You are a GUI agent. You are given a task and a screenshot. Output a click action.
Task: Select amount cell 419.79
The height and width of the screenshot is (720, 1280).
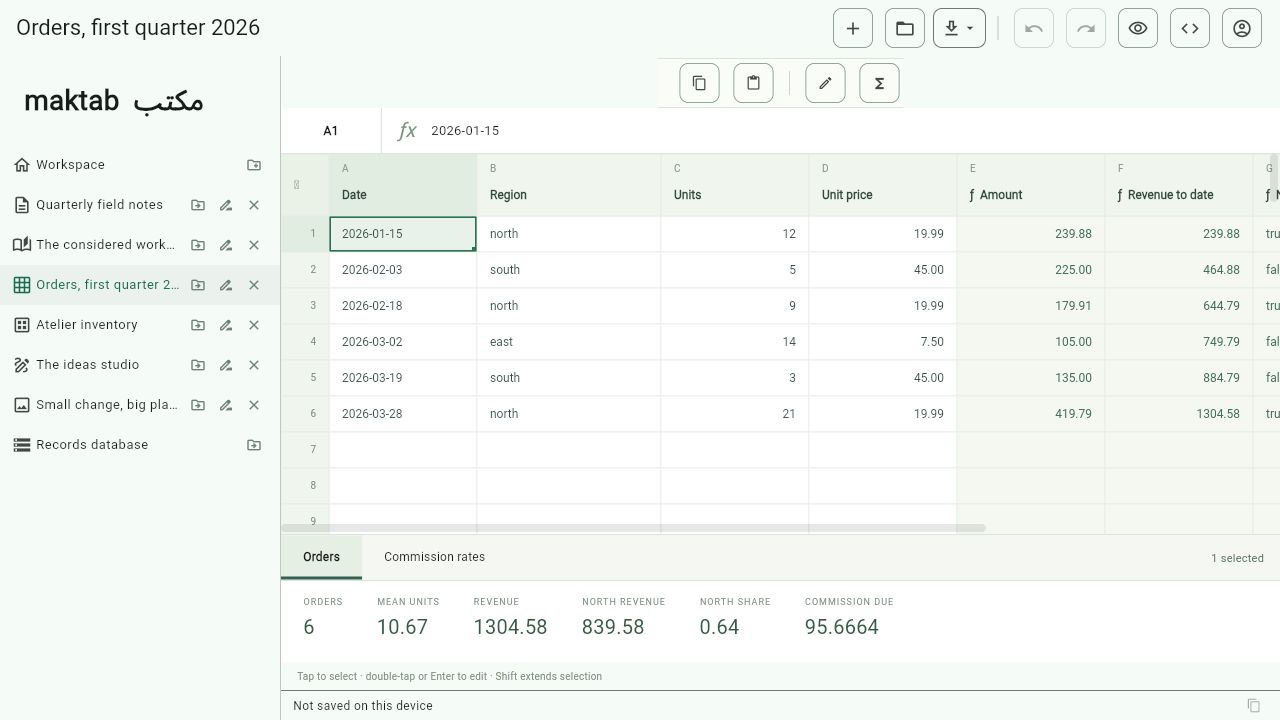[1031, 414]
